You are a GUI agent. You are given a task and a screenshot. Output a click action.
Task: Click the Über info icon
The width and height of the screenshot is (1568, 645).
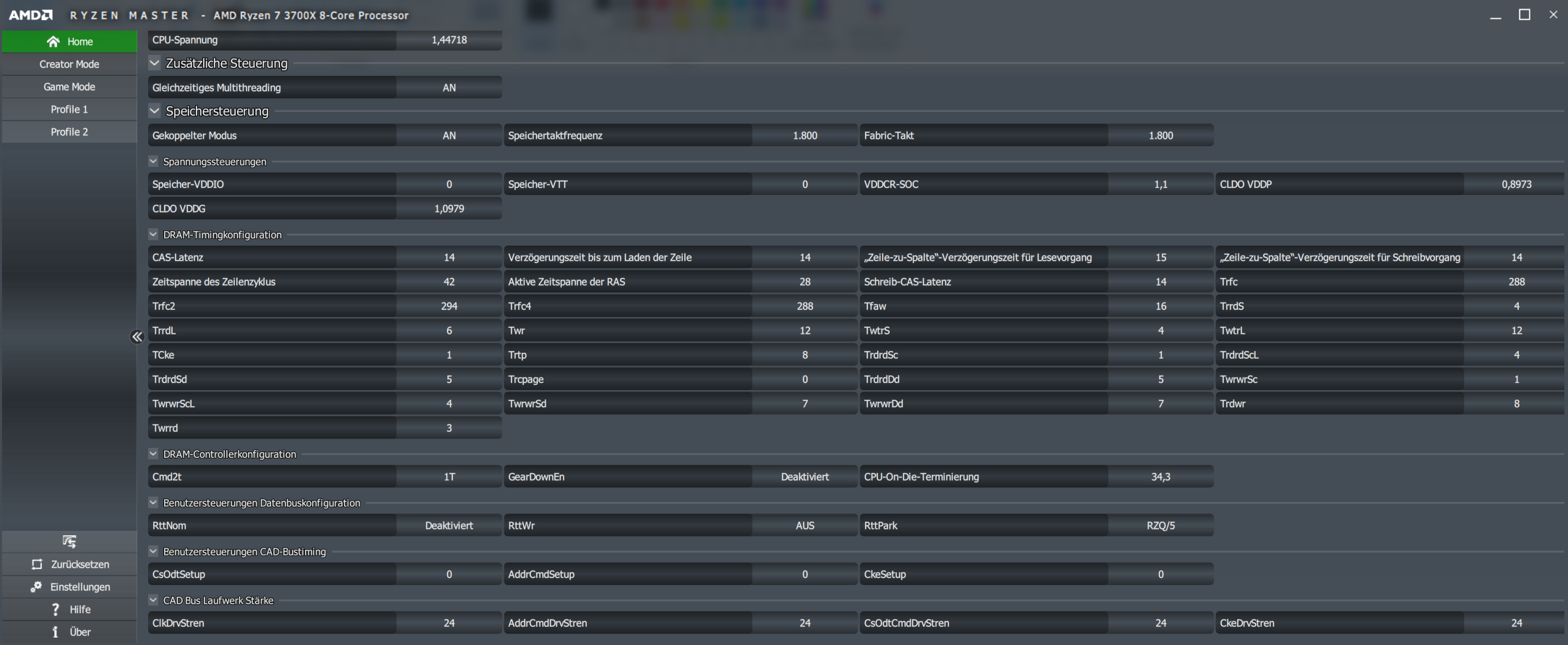point(55,632)
